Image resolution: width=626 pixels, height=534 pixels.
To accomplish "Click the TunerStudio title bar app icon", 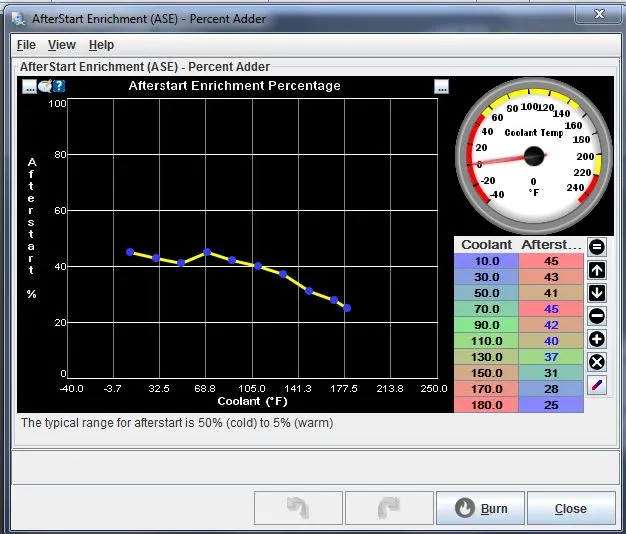I will point(18,19).
